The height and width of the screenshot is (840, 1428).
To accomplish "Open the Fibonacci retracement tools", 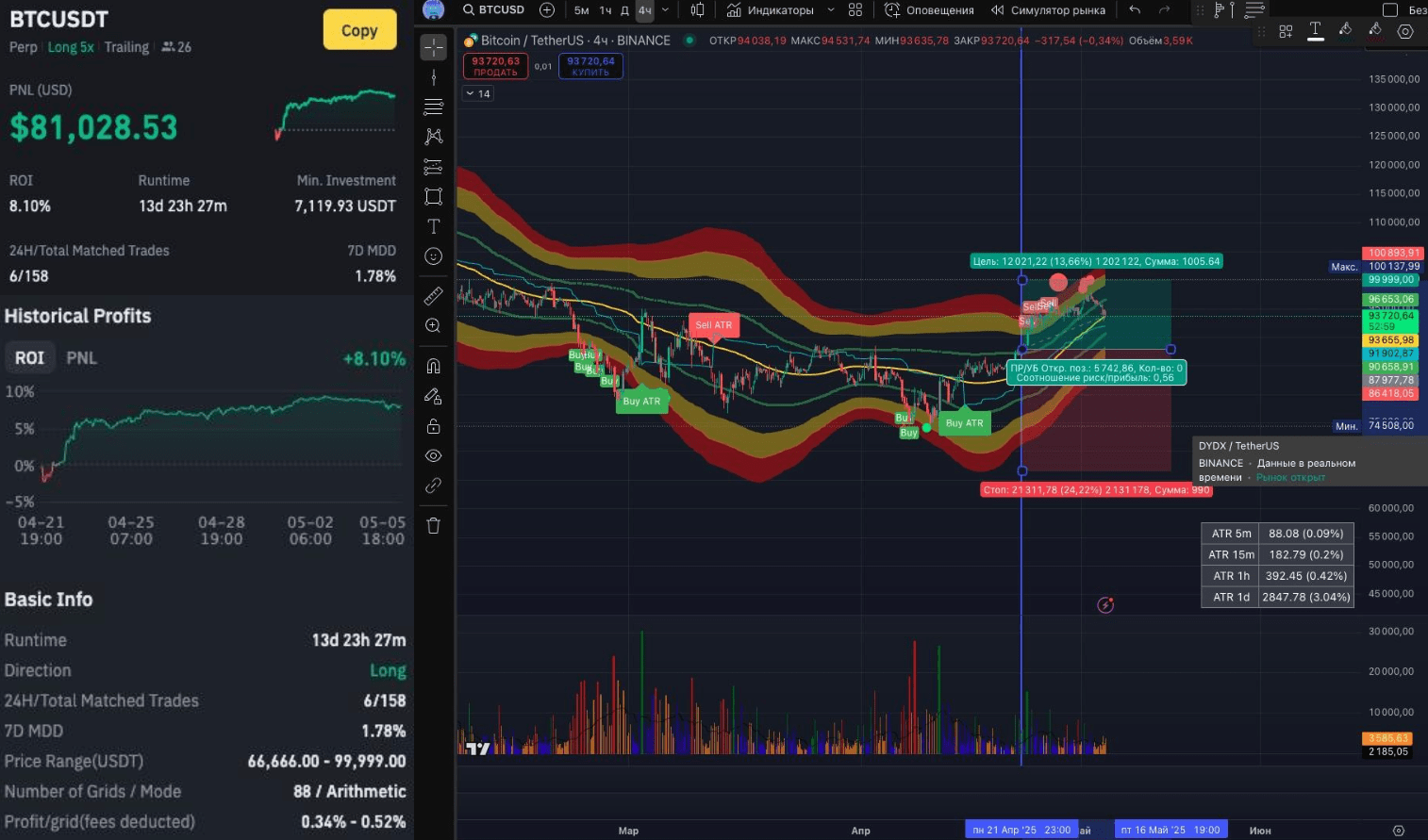I will [x=433, y=107].
